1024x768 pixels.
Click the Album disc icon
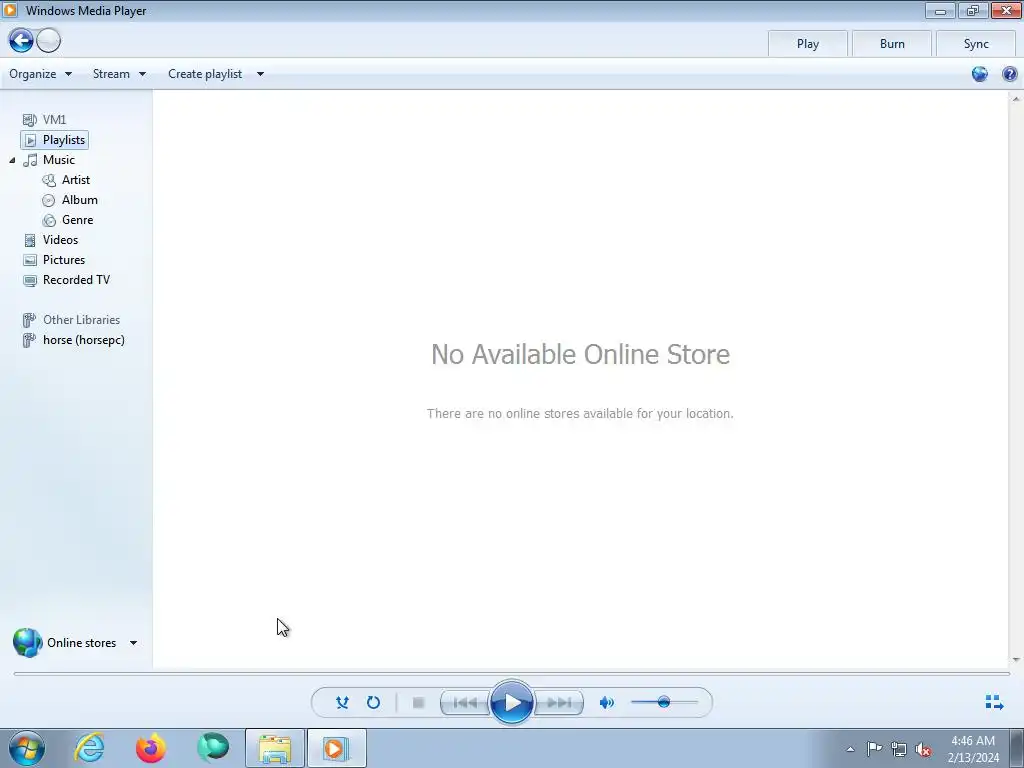(49, 200)
